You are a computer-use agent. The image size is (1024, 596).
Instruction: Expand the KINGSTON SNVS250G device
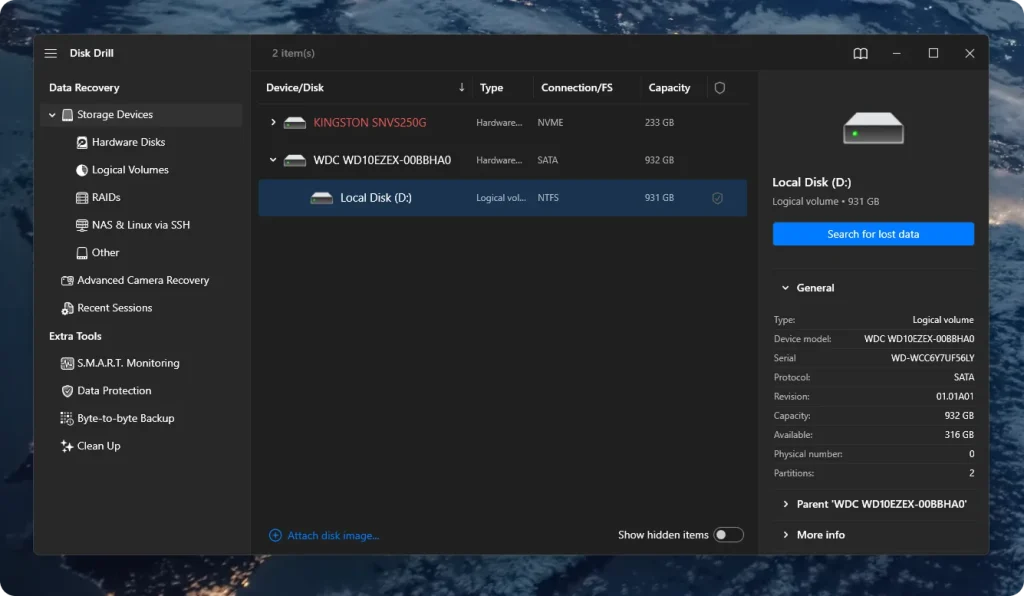[273, 122]
